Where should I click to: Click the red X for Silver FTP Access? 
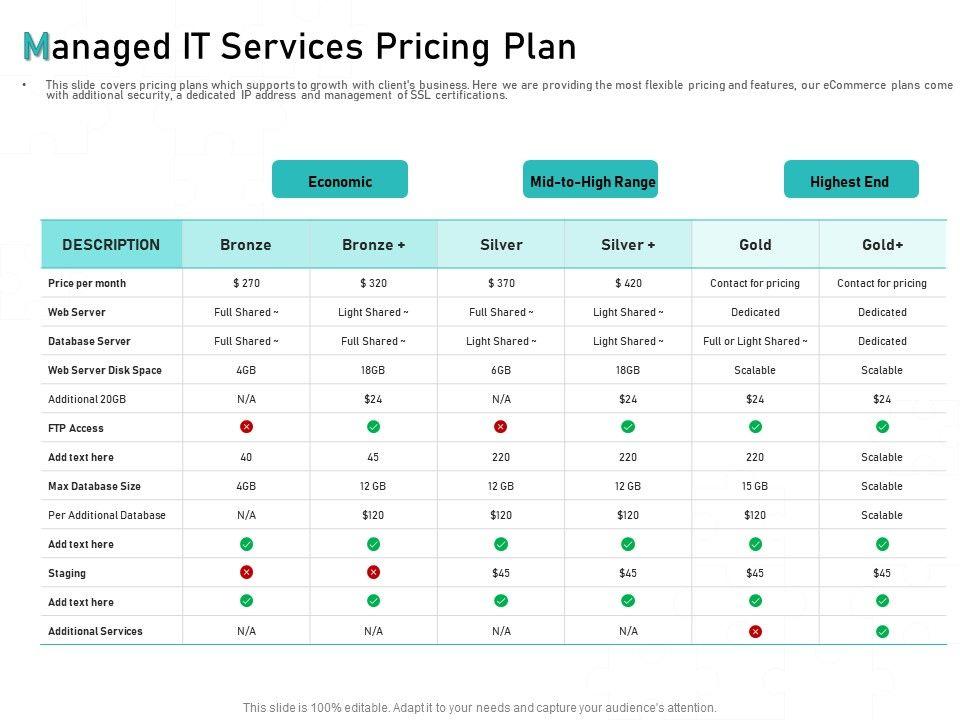tap(501, 427)
